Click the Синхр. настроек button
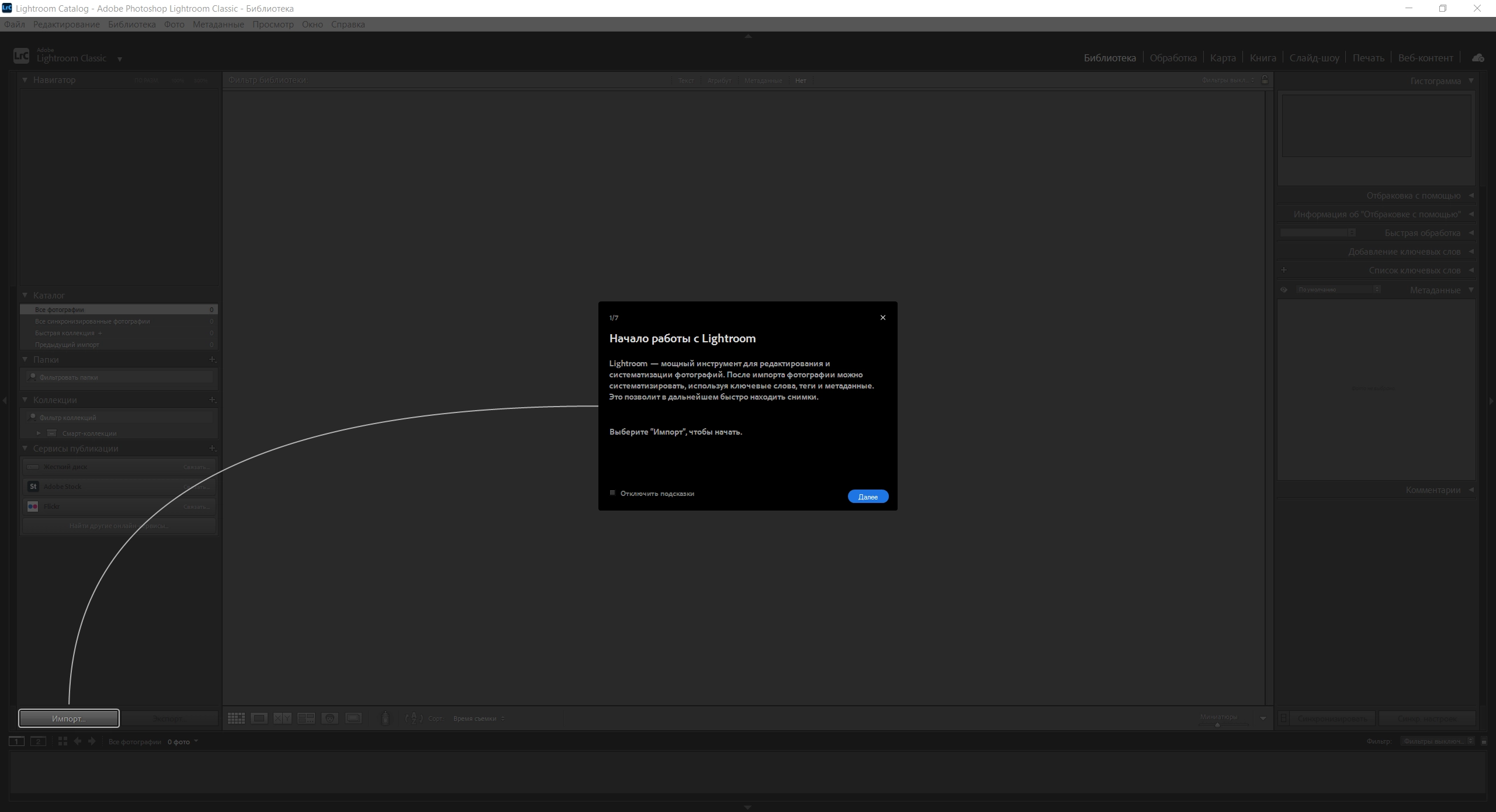Image resolution: width=1496 pixels, height=812 pixels. [x=1426, y=718]
